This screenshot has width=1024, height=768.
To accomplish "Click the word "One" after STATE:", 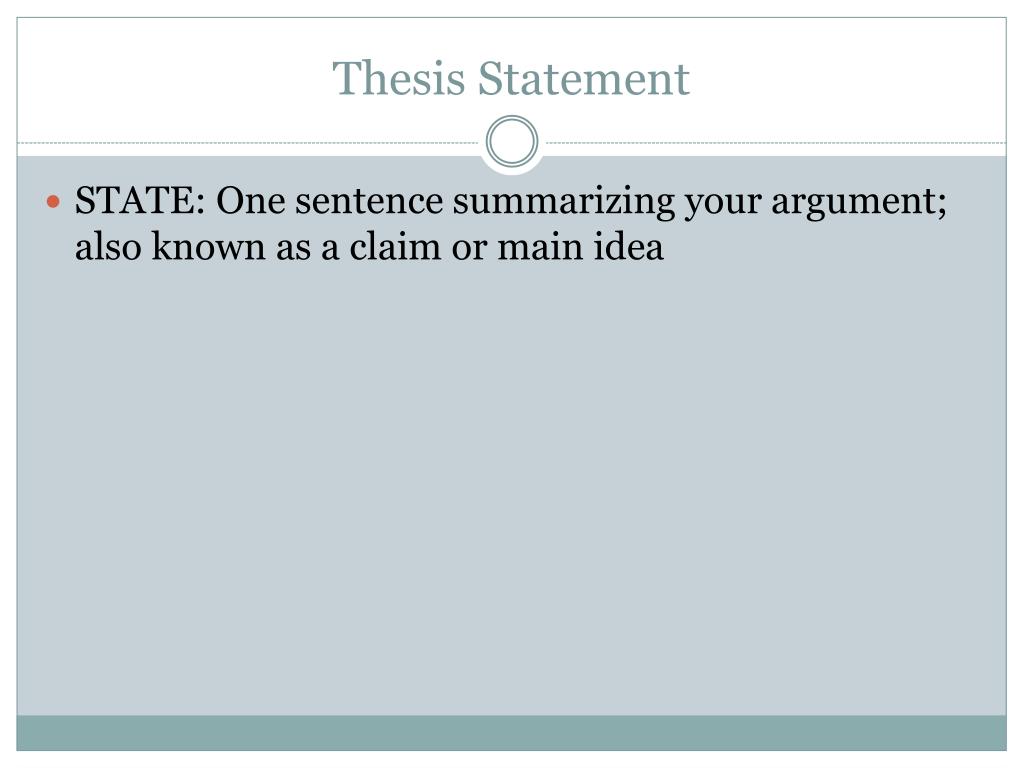I will (x=251, y=200).
